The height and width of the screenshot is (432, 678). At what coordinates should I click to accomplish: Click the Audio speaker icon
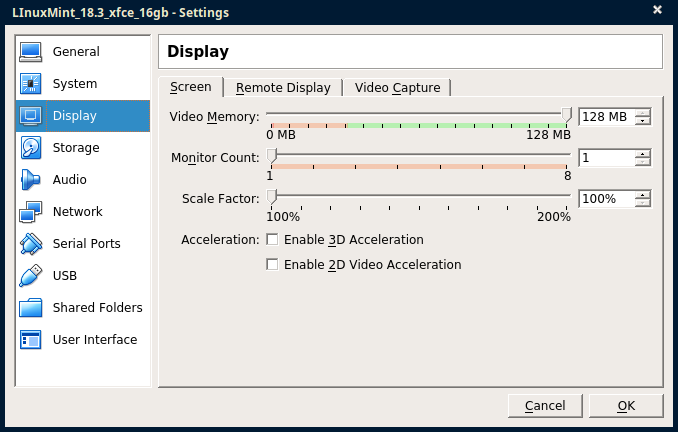coord(30,180)
